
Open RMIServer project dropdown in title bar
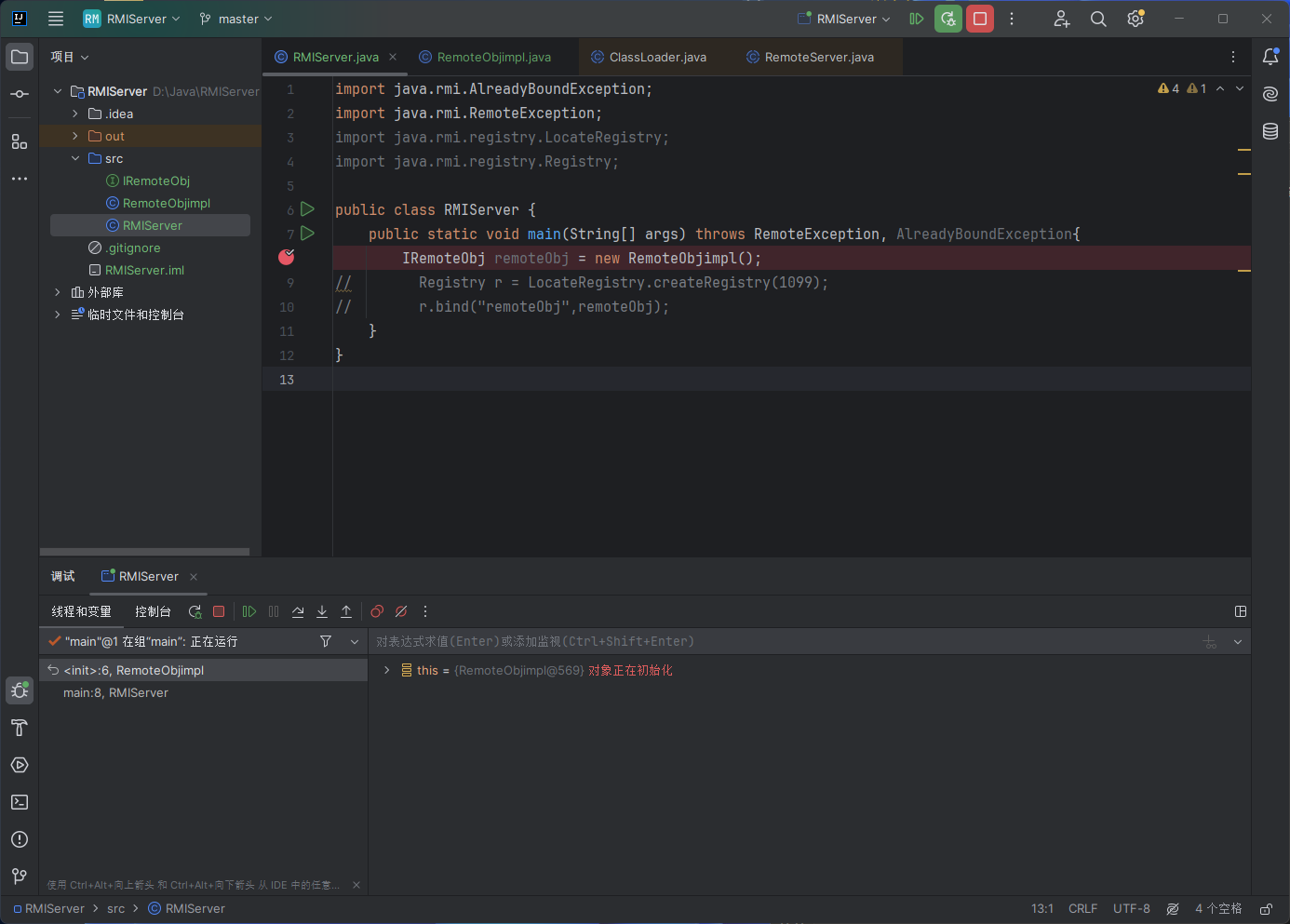pyautogui.click(x=131, y=19)
